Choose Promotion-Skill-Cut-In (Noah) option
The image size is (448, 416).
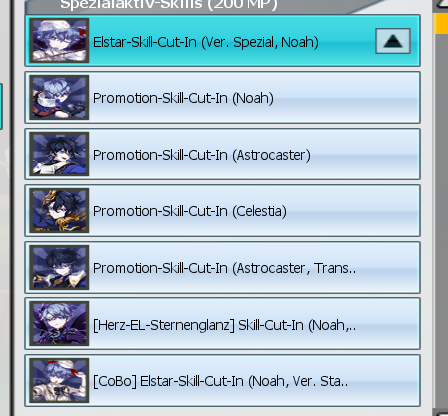222,97
